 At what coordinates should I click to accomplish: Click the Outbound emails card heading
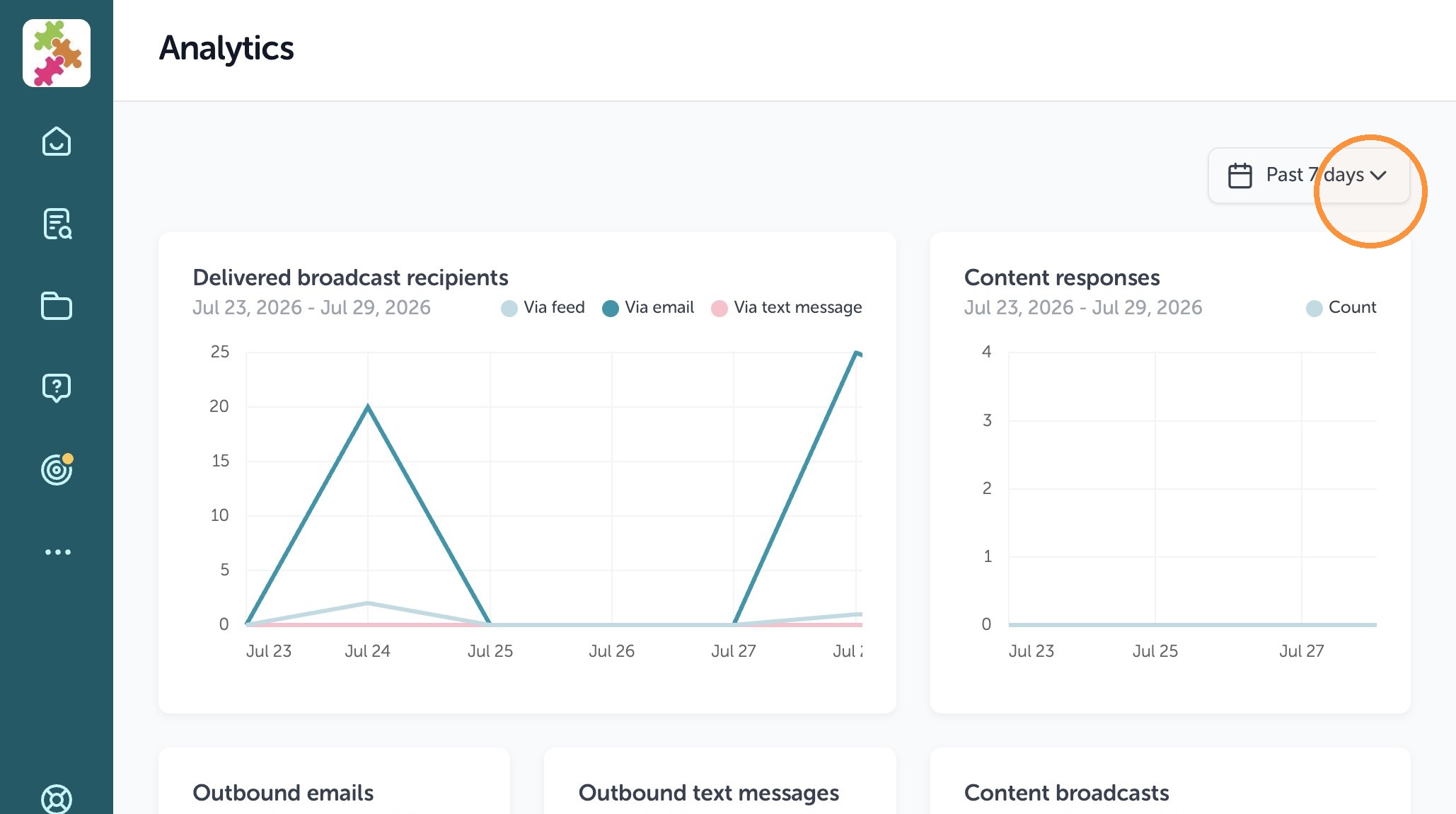[x=283, y=793]
